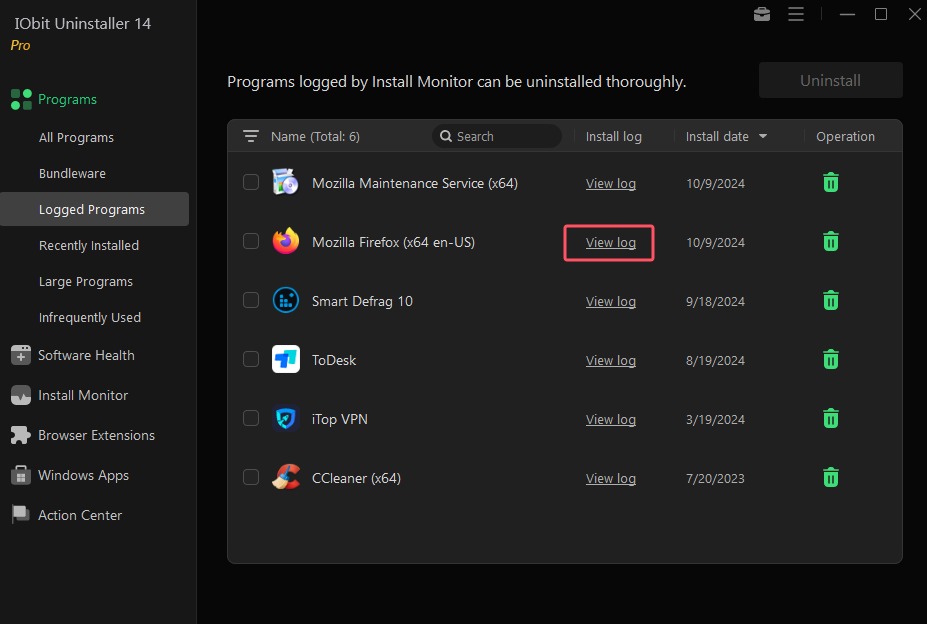Image resolution: width=927 pixels, height=624 pixels.
Task: Click the iTop VPN shield icon
Action: (x=286, y=418)
